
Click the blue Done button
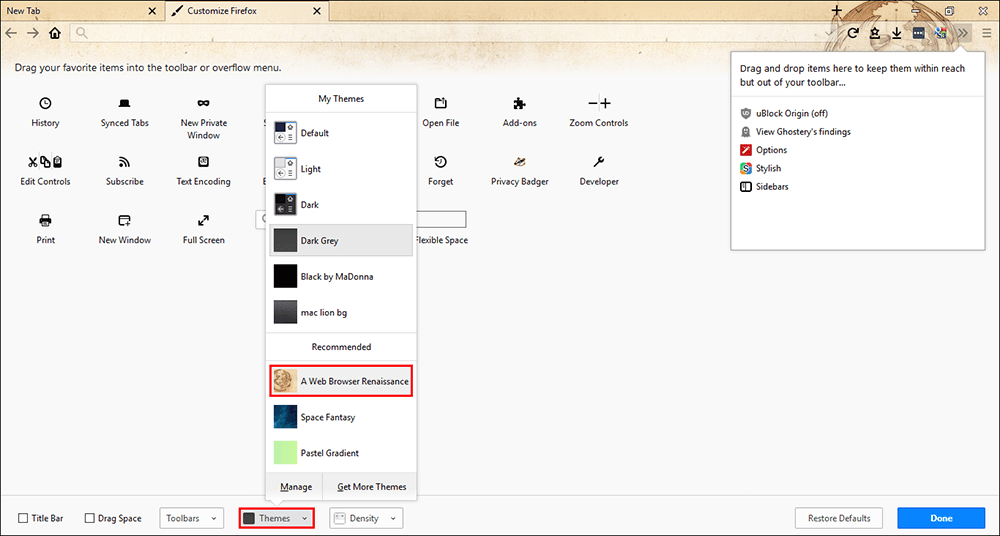(941, 518)
